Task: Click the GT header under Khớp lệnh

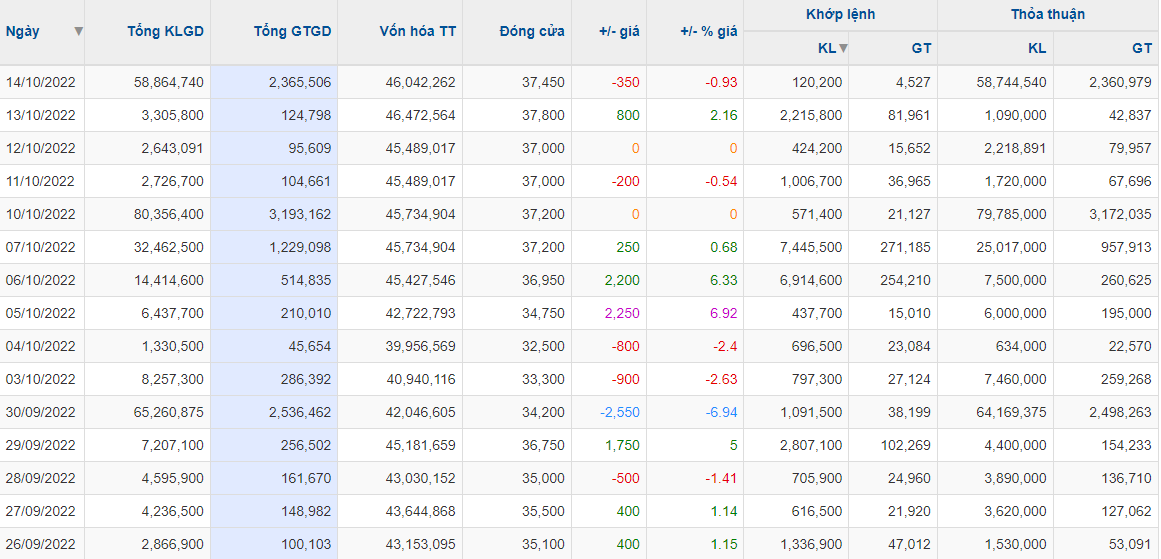Action: tap(920, 48)
